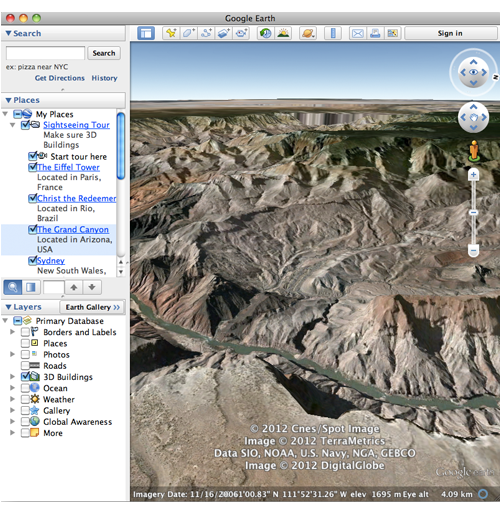500x515 pixels.
Task: Expand the Photos layer
Action: (13, 354)
